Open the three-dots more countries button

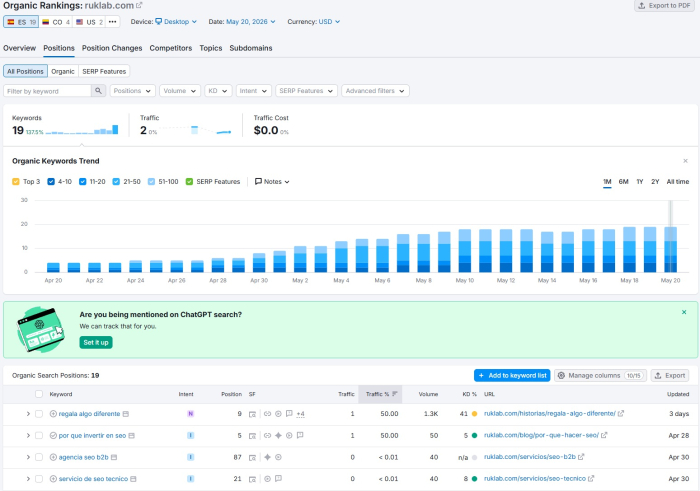112,21
